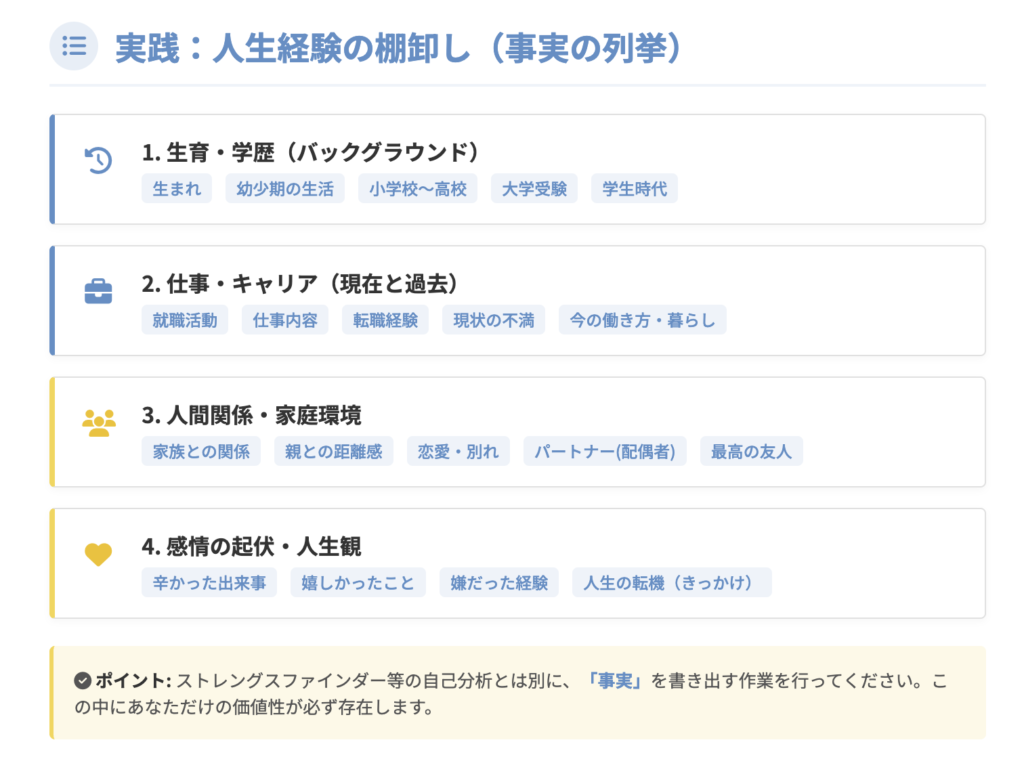This screenshot has height=780, width=1024.
Task: Click the yellow heart icon
Action: pos(98,554)
